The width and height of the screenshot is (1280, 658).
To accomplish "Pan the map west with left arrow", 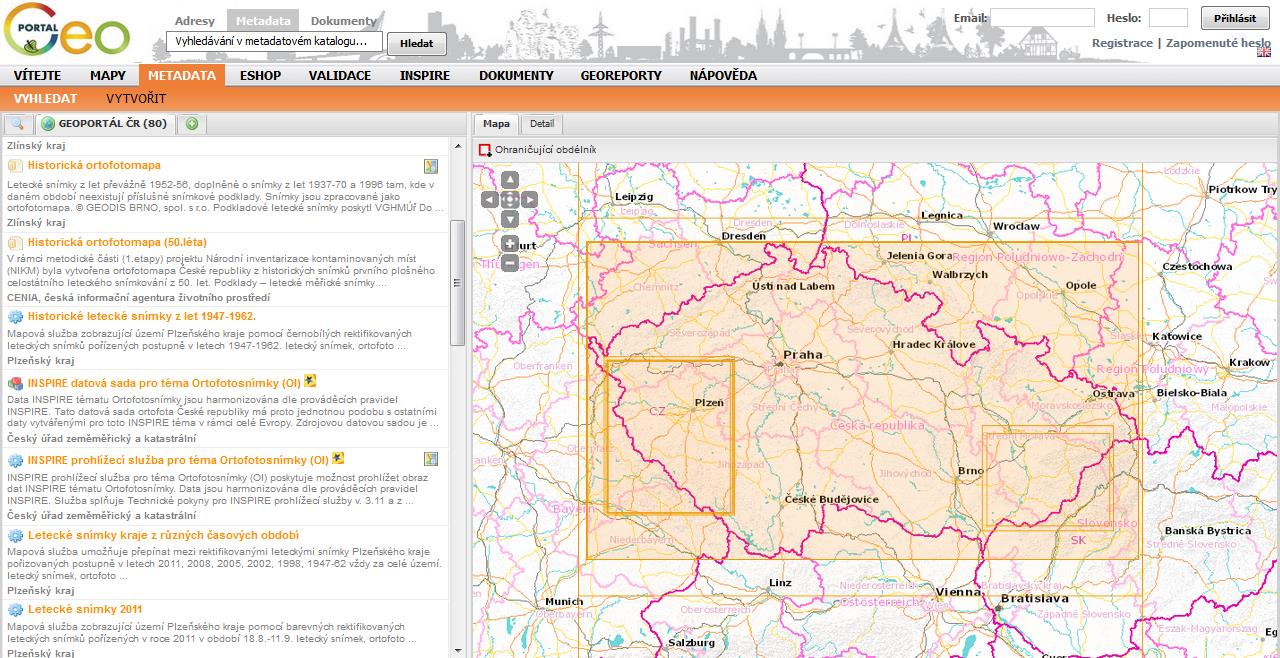I will (x=490, y=200).
